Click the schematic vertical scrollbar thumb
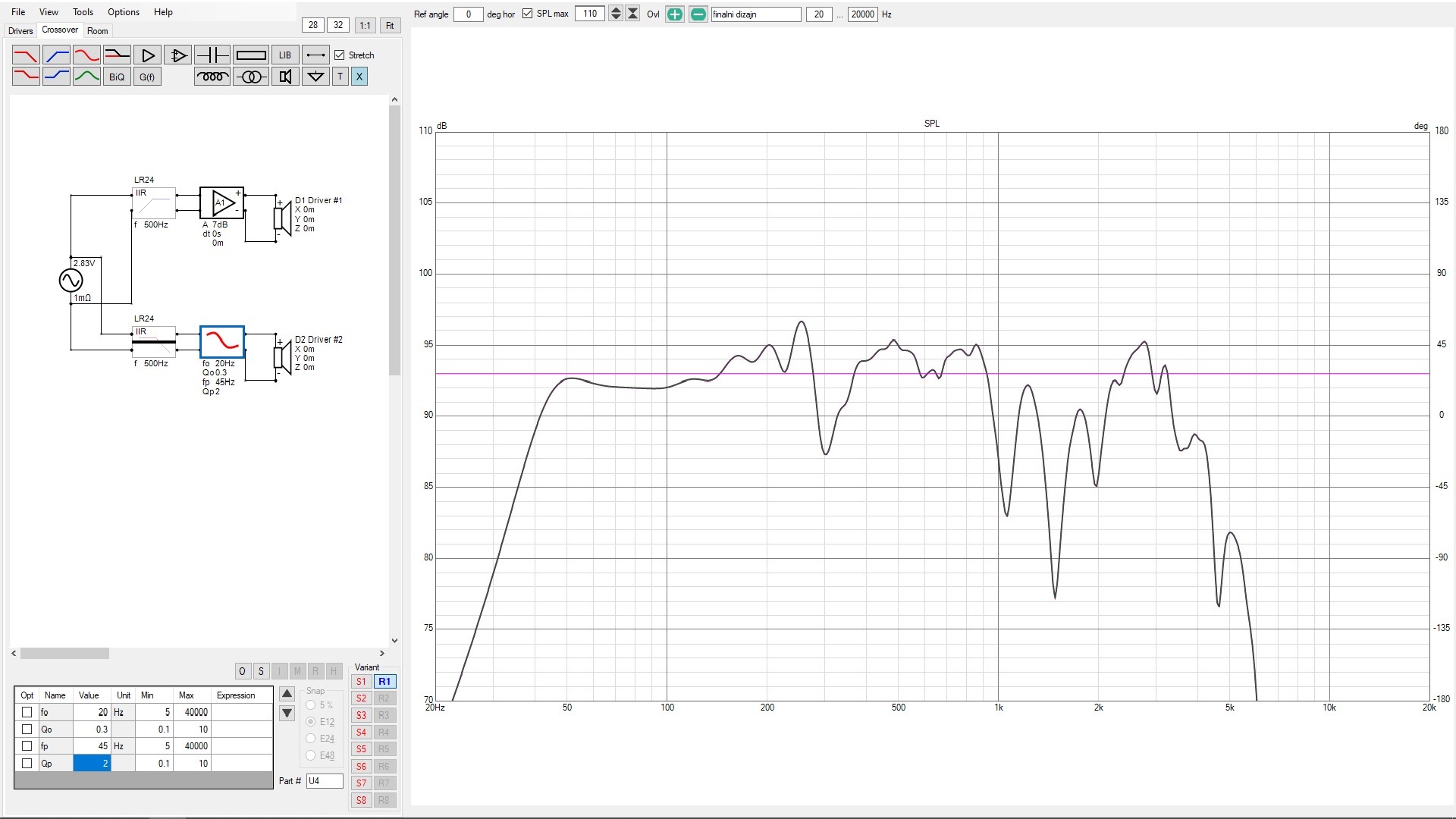This screenshot has width=1456, height=819. [394, 240]
